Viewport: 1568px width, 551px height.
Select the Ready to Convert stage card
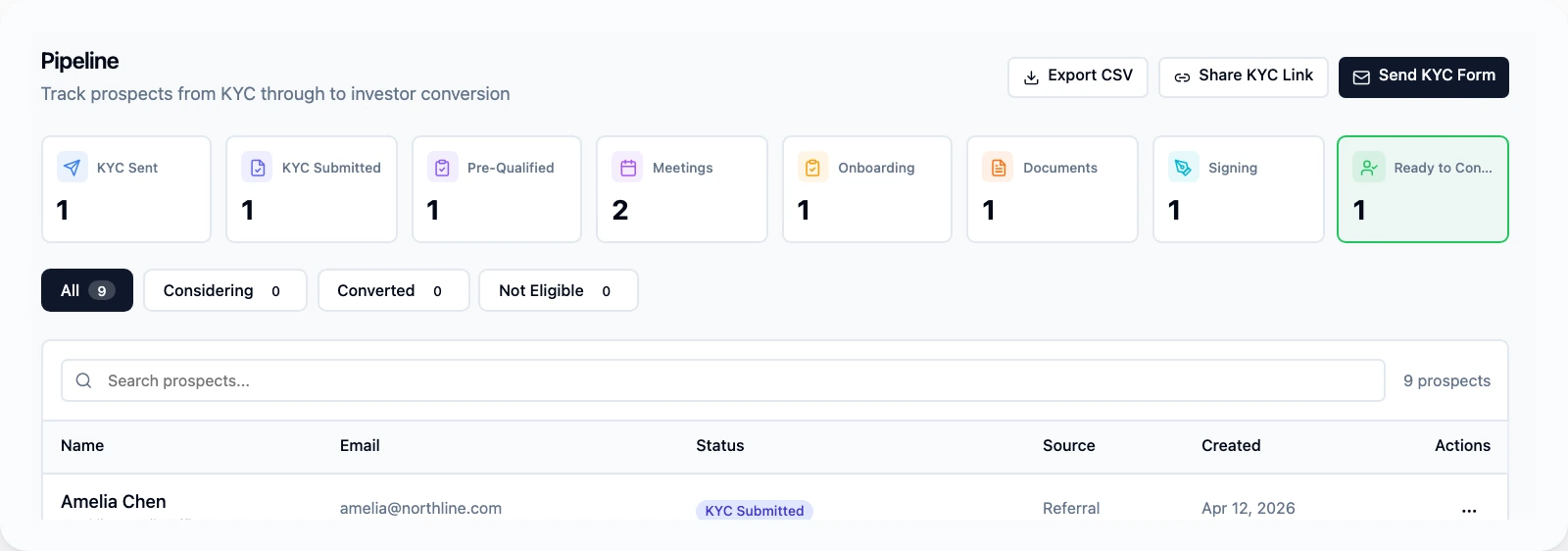coord(1423,189)
